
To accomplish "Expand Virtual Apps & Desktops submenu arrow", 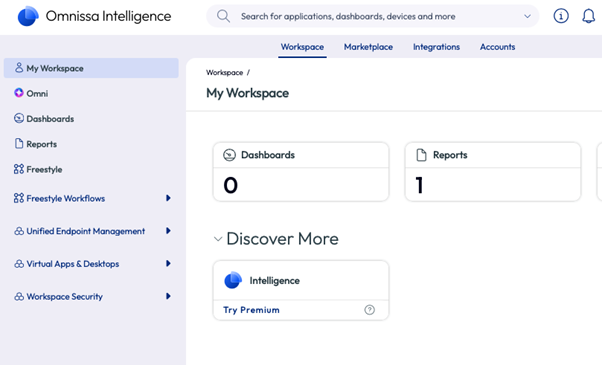I will coord(168,263).
